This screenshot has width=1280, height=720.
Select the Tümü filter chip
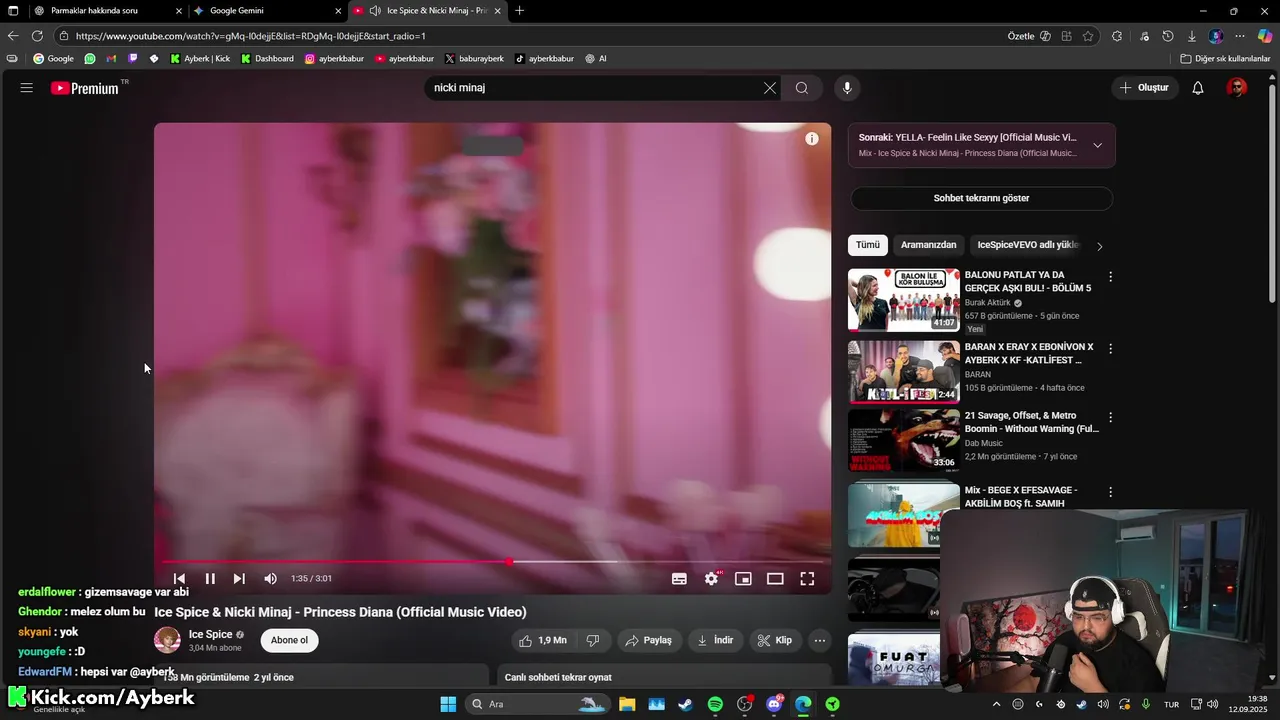(867, 245)
